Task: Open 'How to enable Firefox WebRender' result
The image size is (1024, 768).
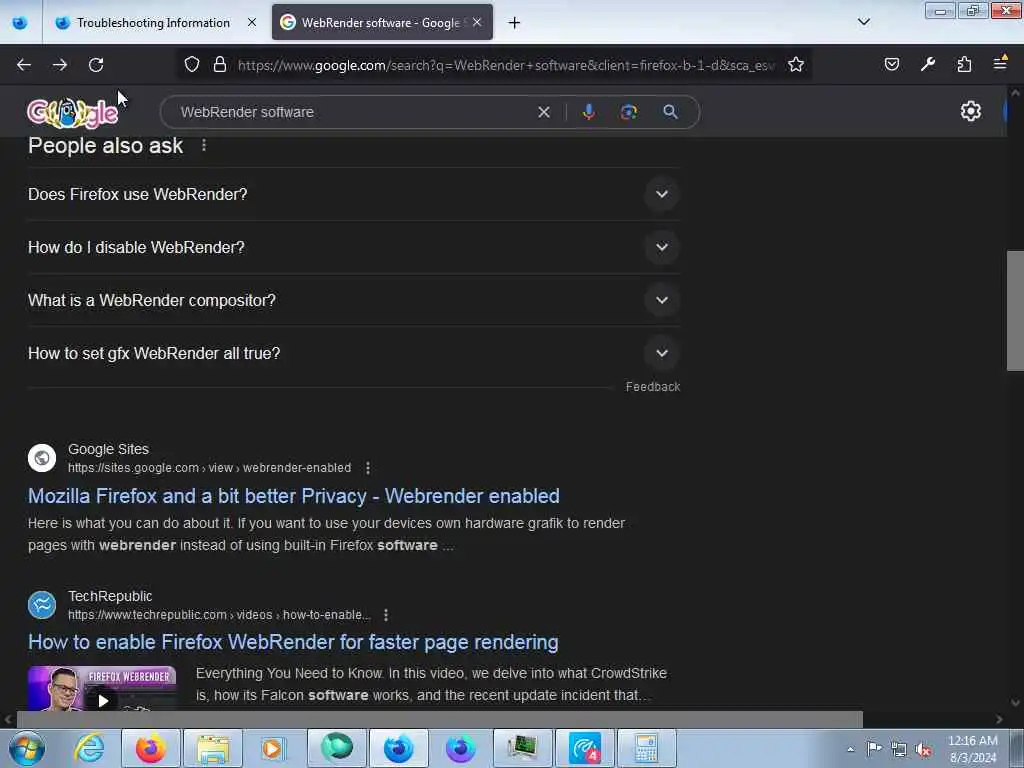Action: coord(293,643)
